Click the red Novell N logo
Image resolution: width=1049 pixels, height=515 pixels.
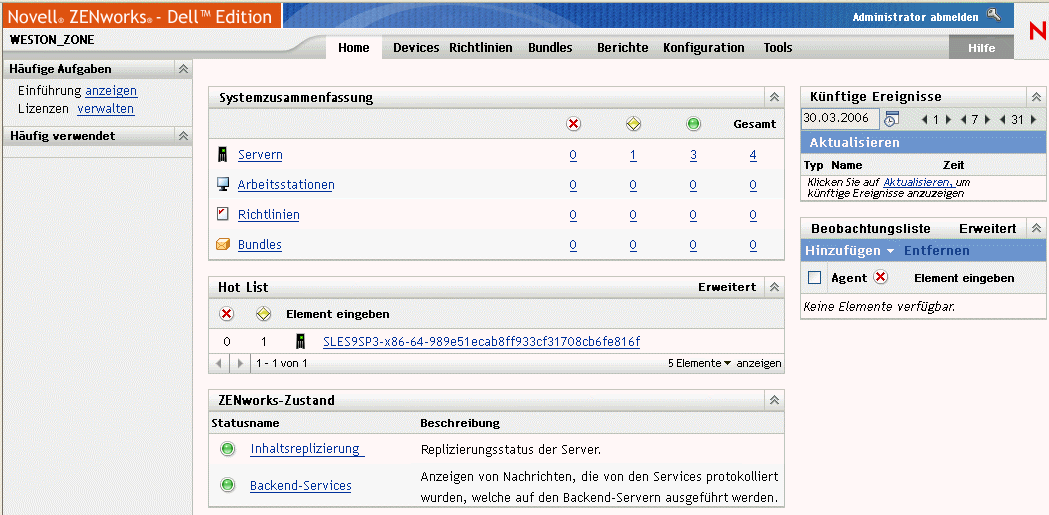(1038, 31)
